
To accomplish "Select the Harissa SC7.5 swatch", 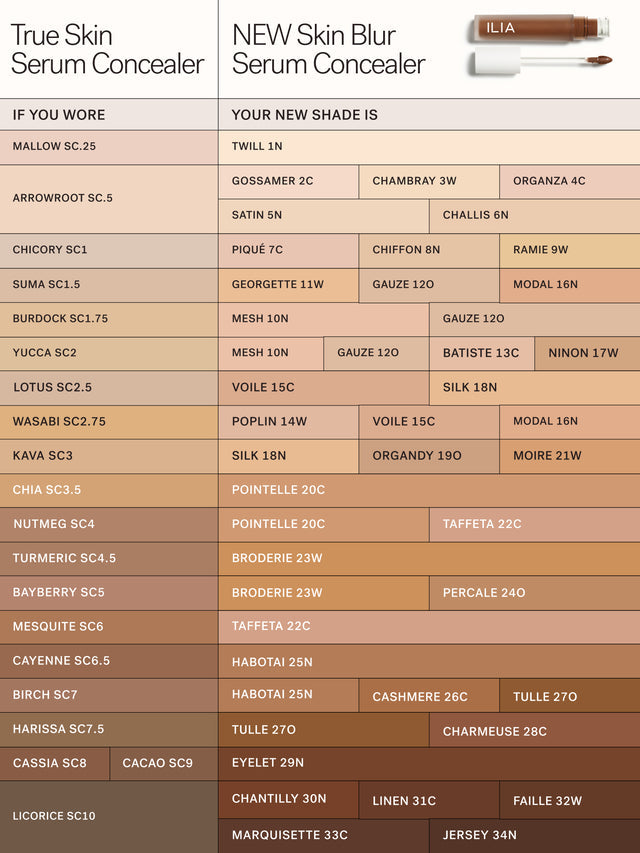I will [109, 730].
